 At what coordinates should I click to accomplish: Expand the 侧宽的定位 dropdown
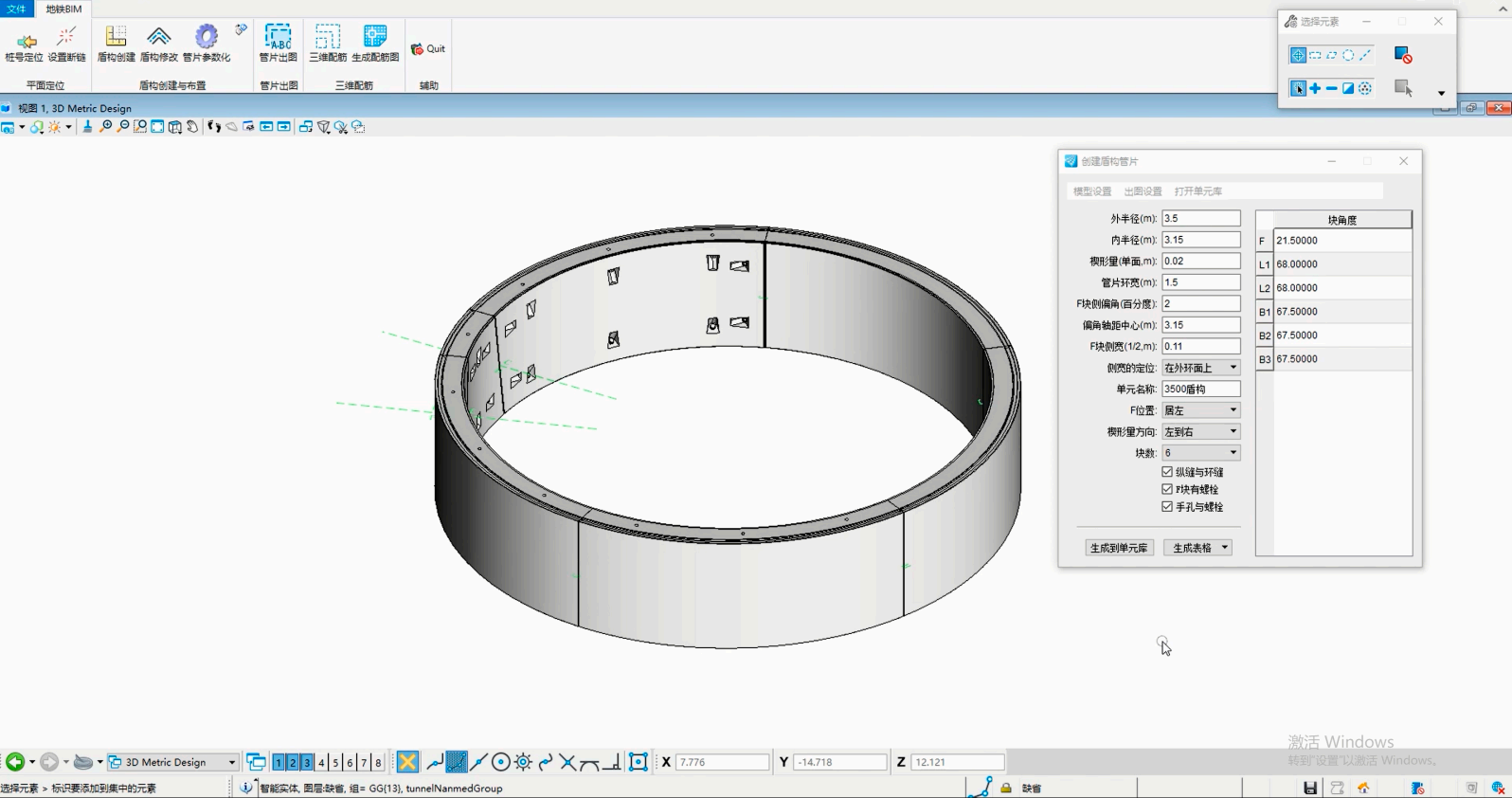(1233, 368)
